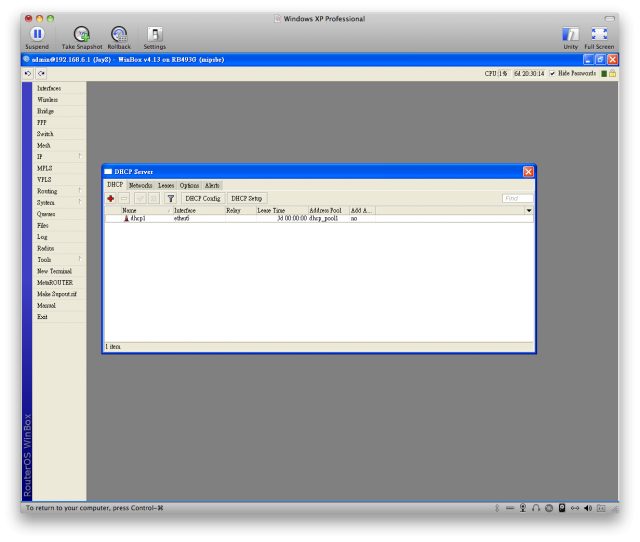Image resolution: width=640 pixels, height=542 pixels.
Task: Switch to Unity view
Action: click(x=570, y=38)
